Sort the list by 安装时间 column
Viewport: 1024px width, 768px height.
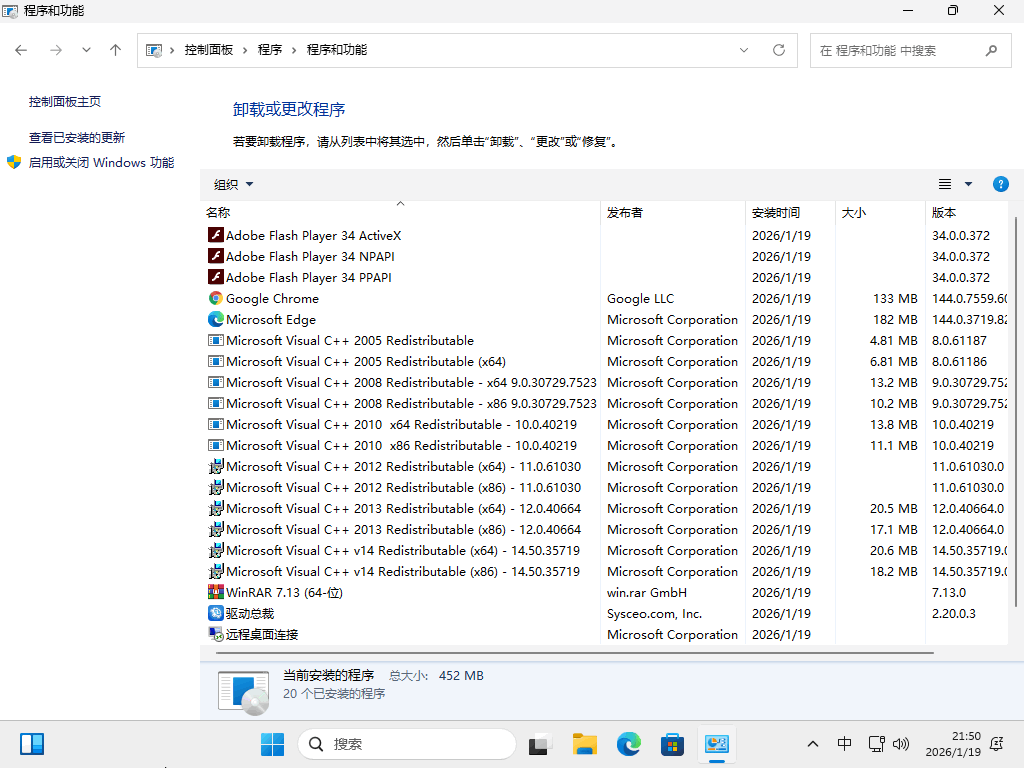(x=776, y=212)
